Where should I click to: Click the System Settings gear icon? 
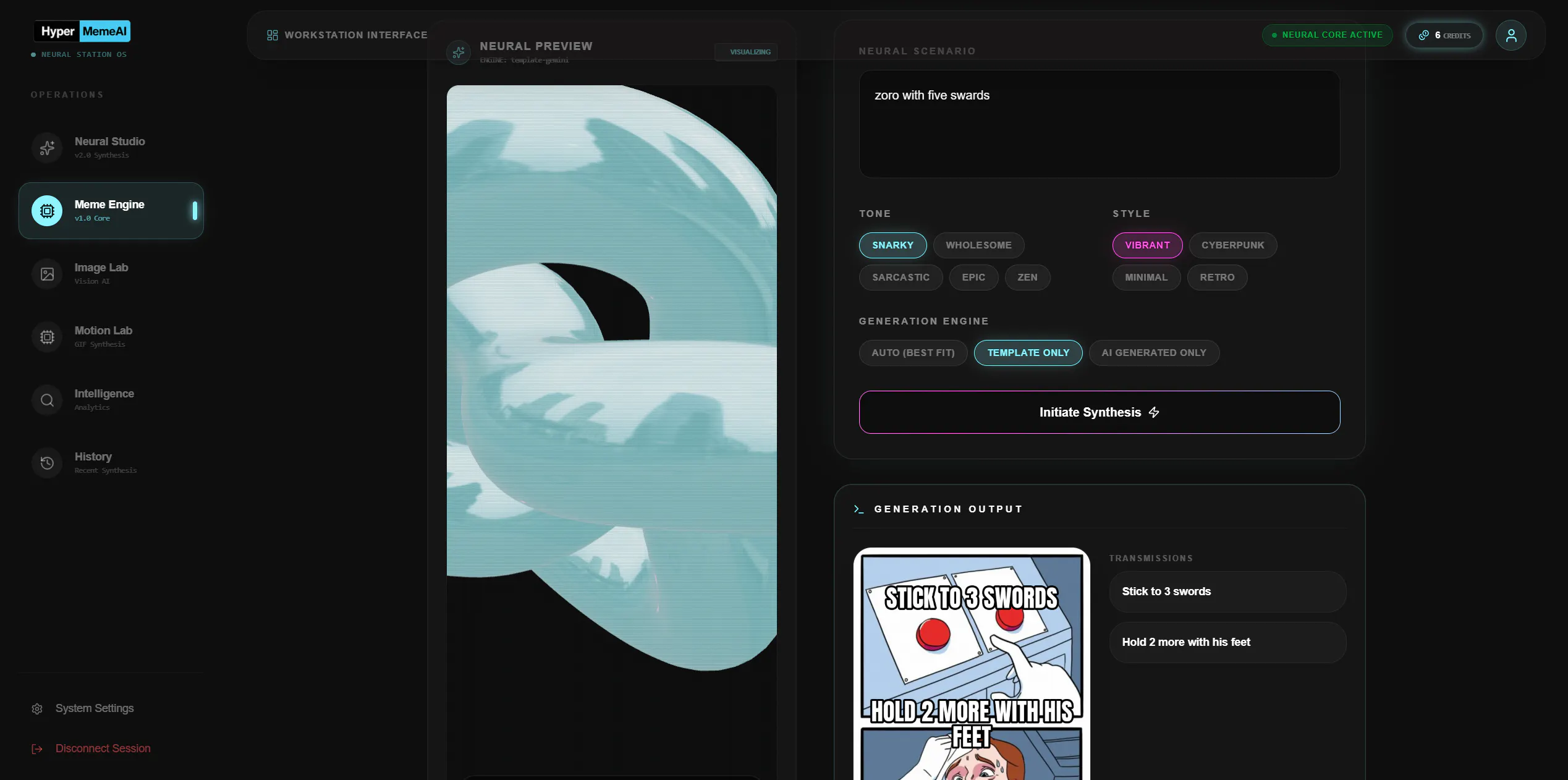click(x=37, y=709)
